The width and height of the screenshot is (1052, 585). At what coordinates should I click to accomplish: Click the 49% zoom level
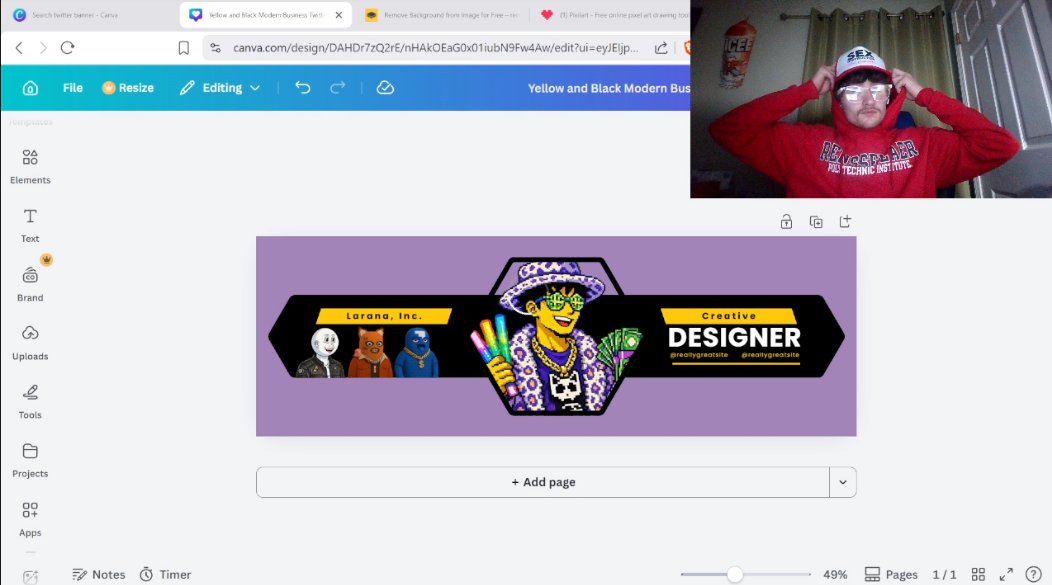click(835, 574)
